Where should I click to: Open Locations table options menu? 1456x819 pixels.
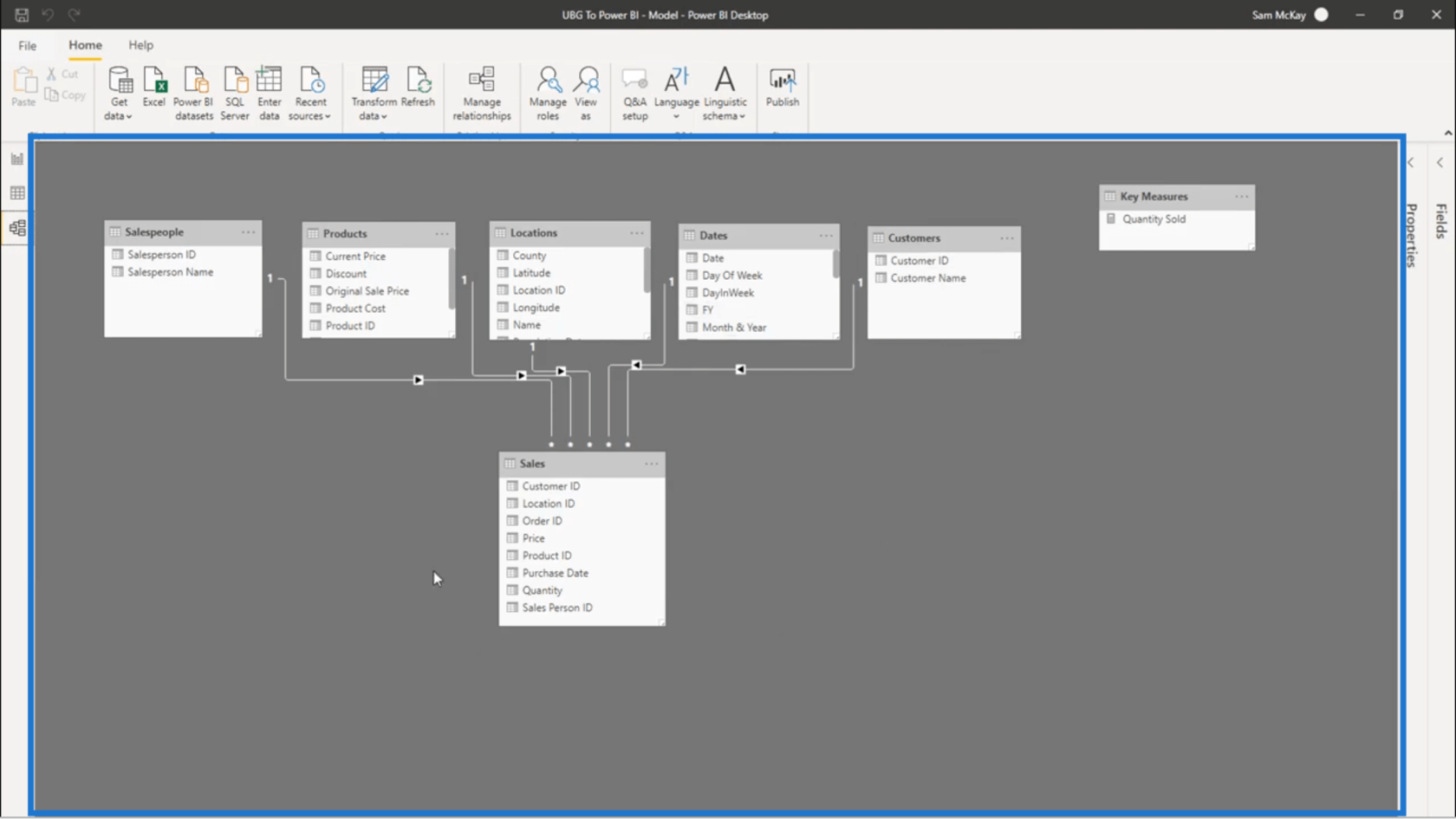coord(637,233)
